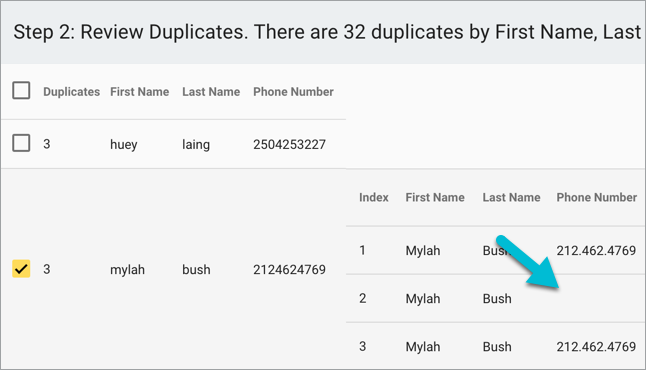
Task: Select index 3 Mylah Bush row
Action: tap(496, 346)
